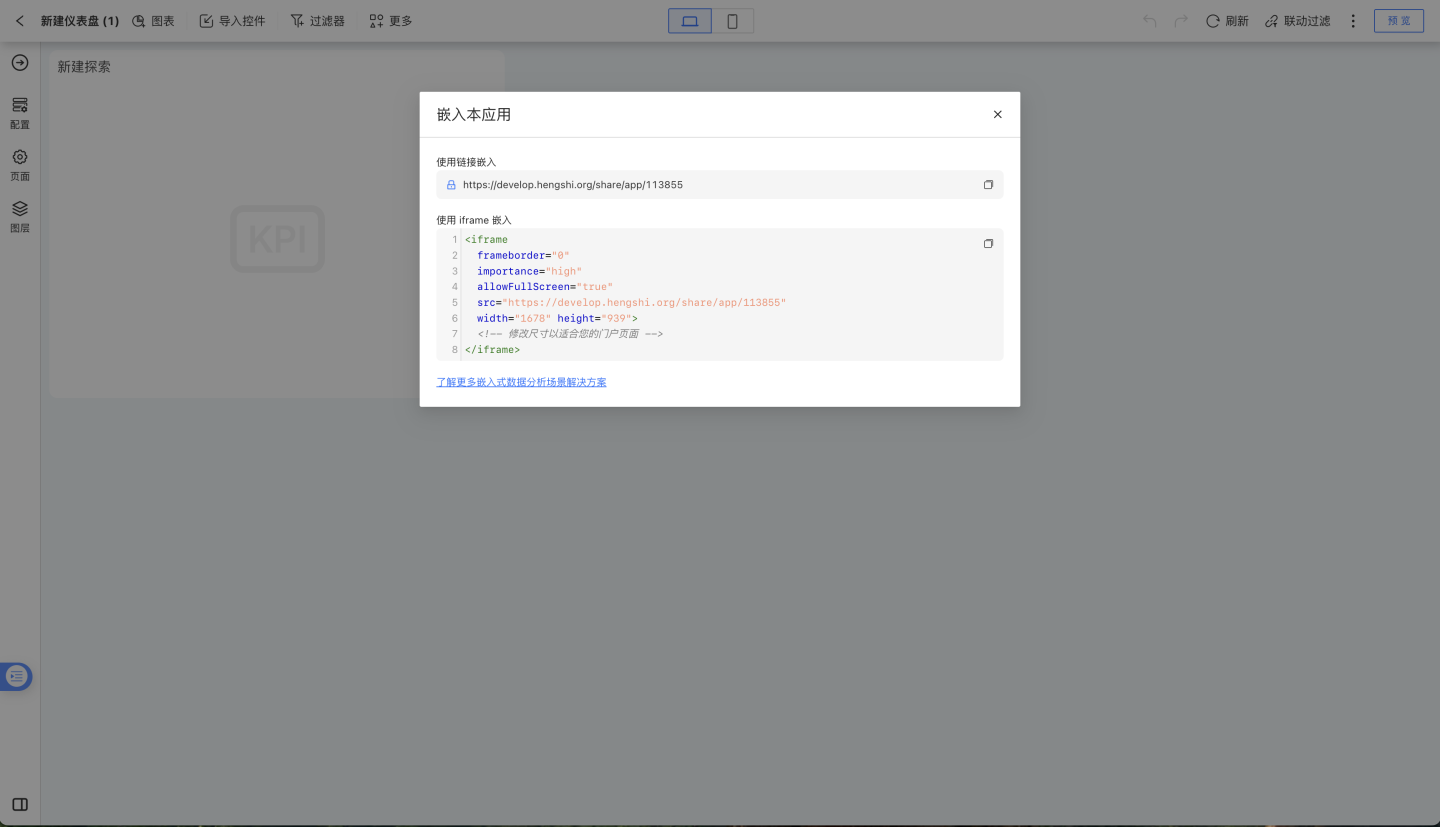
Task: Toggle the bottom-left sidebar panel
Action: [x=20, y=804]
